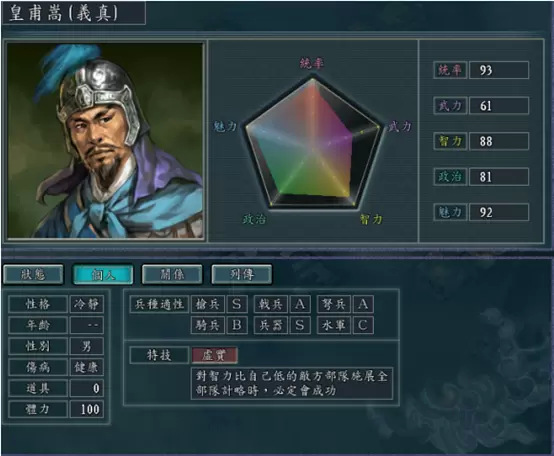The image size is (554, 456).
Task: Click the 智力 stat label
Action: 450,141
